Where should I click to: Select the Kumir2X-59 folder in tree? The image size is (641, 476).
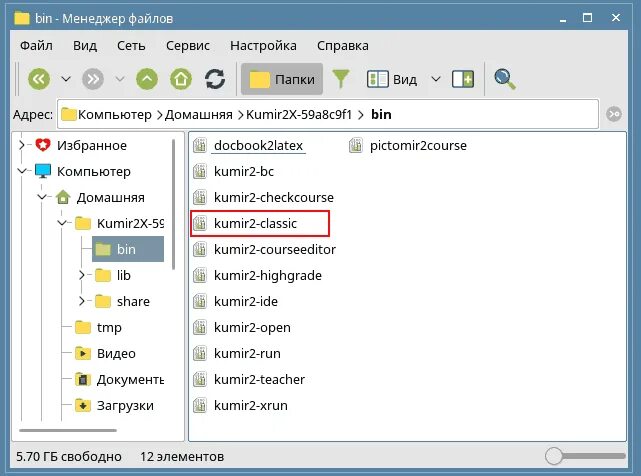click(x=130, y=223)
